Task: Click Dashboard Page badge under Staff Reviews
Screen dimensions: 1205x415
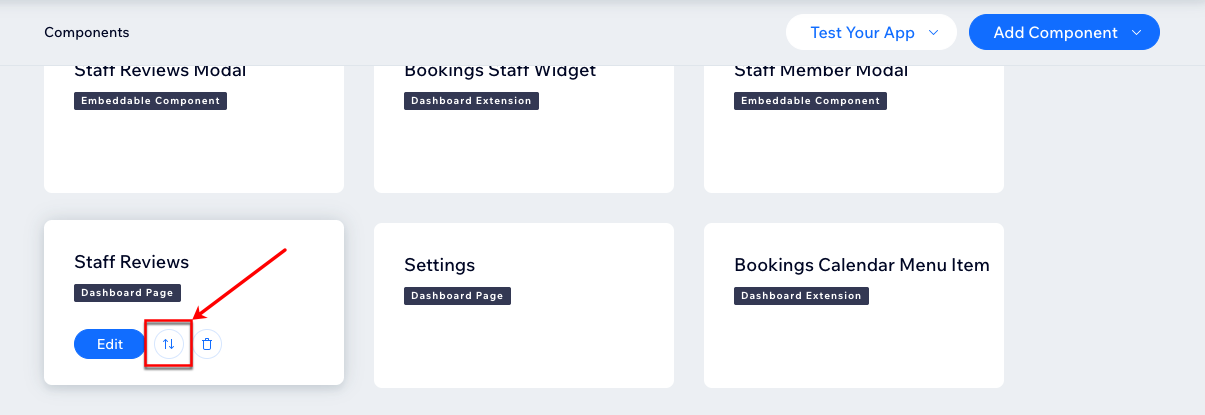Action: tap(127, 293)
